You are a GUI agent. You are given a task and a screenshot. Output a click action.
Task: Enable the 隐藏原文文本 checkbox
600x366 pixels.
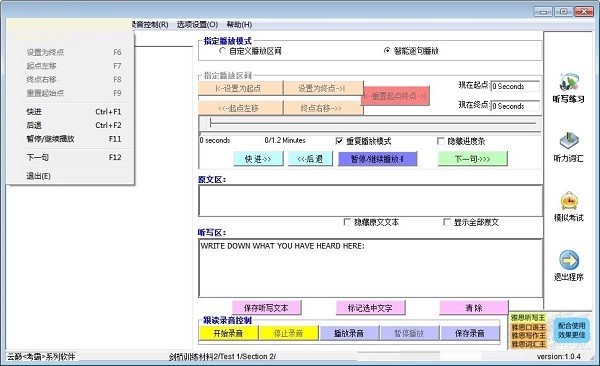[347, 222]
